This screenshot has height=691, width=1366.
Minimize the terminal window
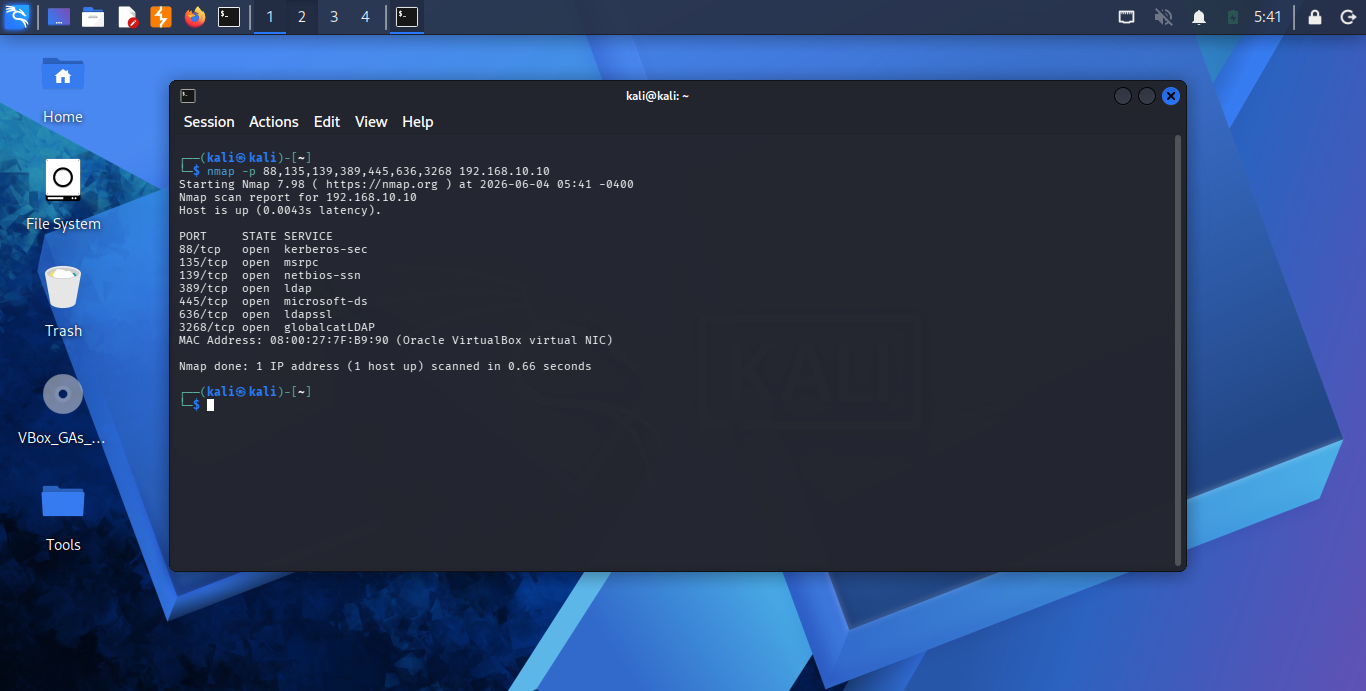point(1123,96)
